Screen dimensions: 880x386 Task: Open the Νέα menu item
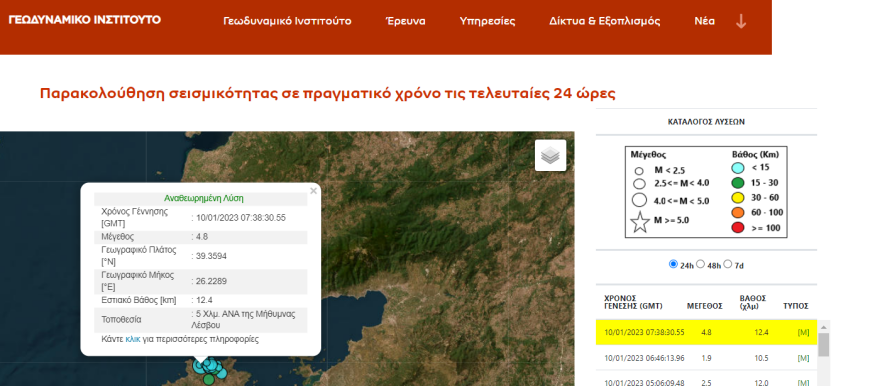click(704, 21)
